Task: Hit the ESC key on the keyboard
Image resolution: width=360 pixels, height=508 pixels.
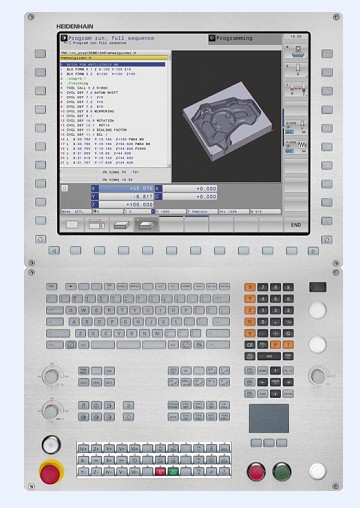Action: click(52, 286)
